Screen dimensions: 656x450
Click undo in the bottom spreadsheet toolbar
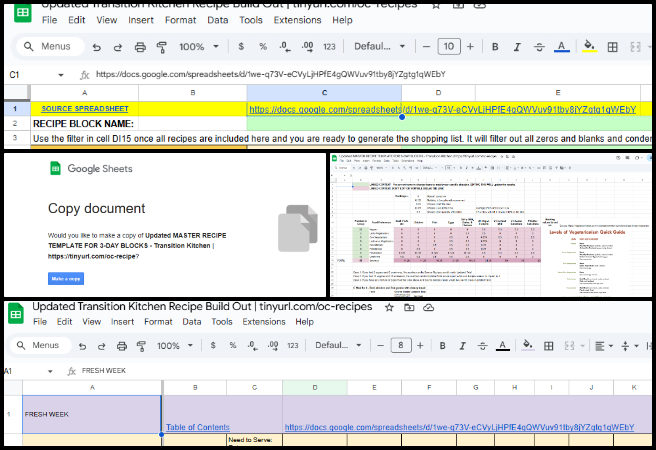point(82,346)
